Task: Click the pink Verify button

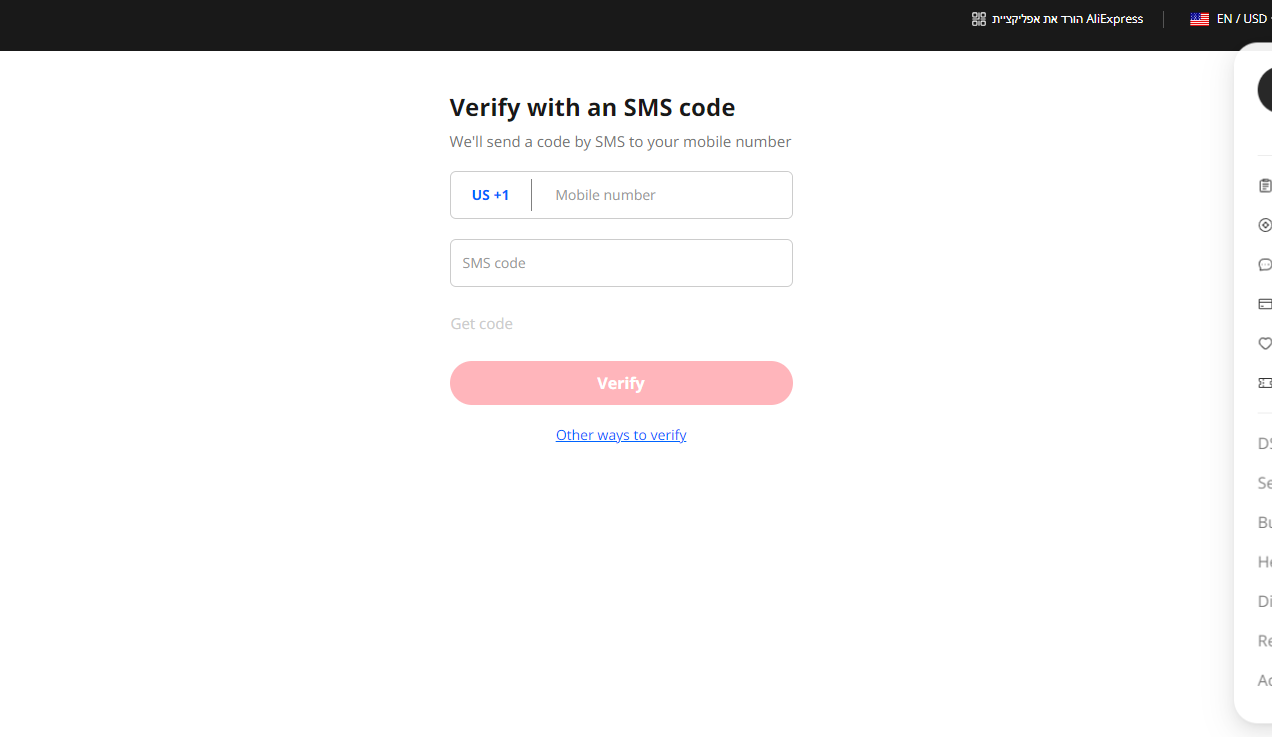Action: pos(621,383)
